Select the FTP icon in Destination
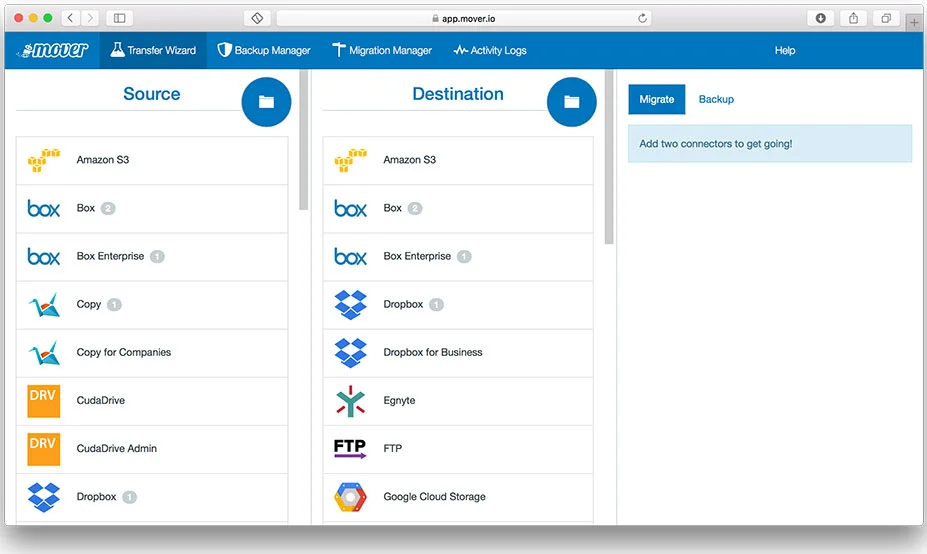This screenshot has height=554, width=927. click(350, 449)
